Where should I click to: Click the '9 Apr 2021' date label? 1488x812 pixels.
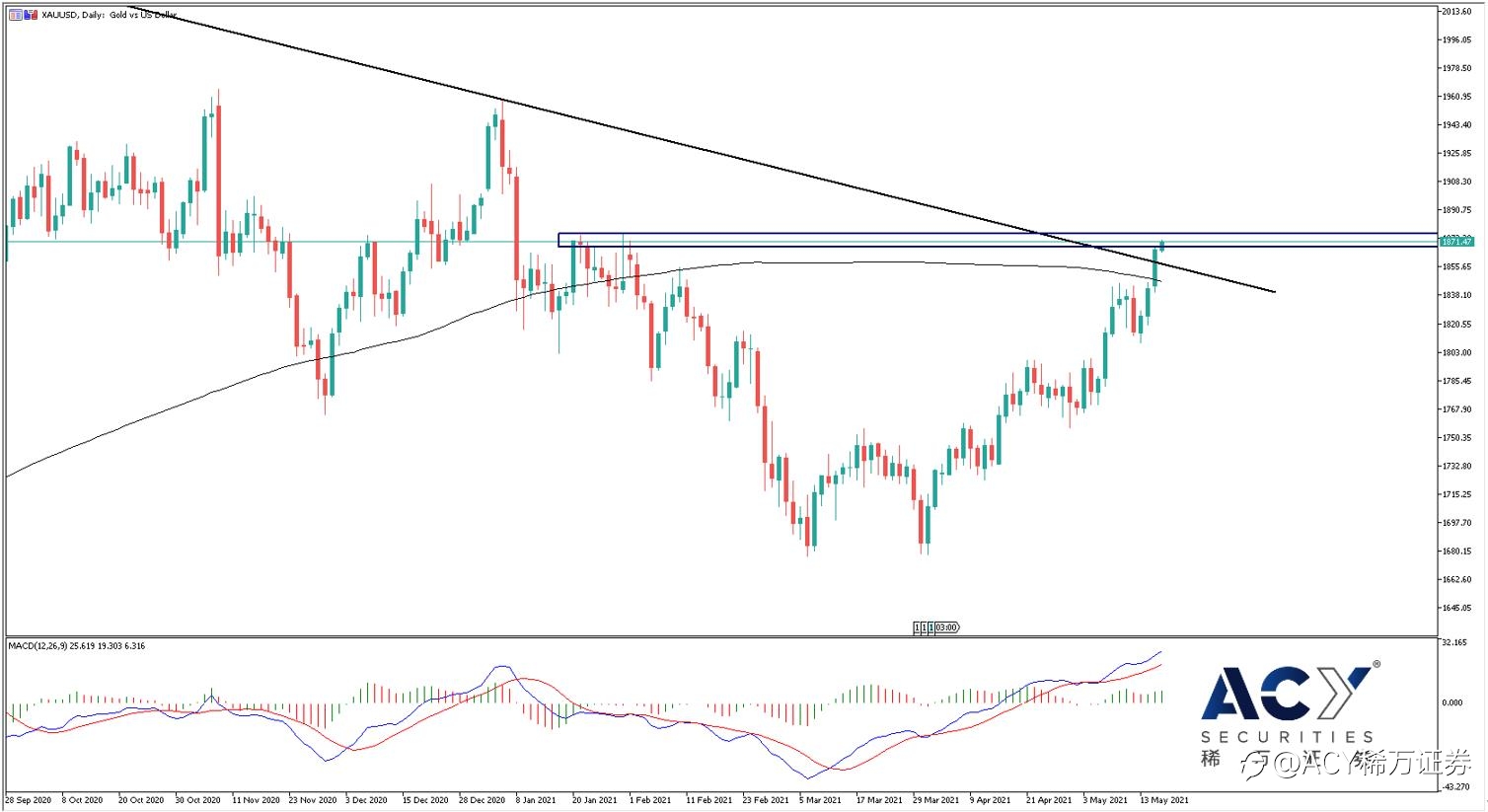pyautogui.click(x=992, y=800)
